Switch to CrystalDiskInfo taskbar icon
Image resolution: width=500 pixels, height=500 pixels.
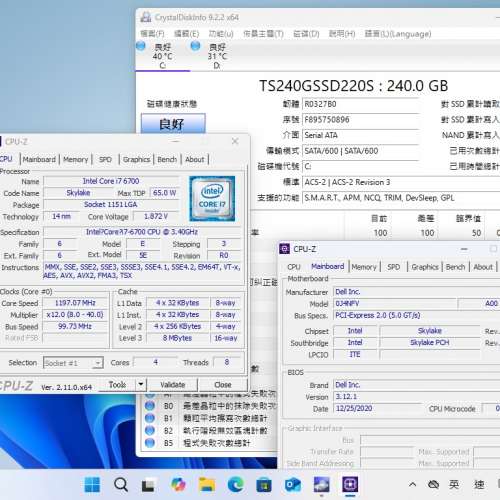pos(321,484)
